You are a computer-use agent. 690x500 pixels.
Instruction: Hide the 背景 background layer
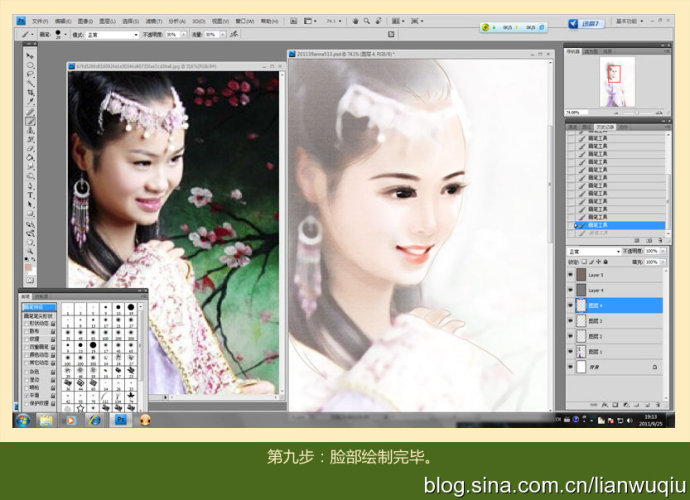click(x=571, y=367)
